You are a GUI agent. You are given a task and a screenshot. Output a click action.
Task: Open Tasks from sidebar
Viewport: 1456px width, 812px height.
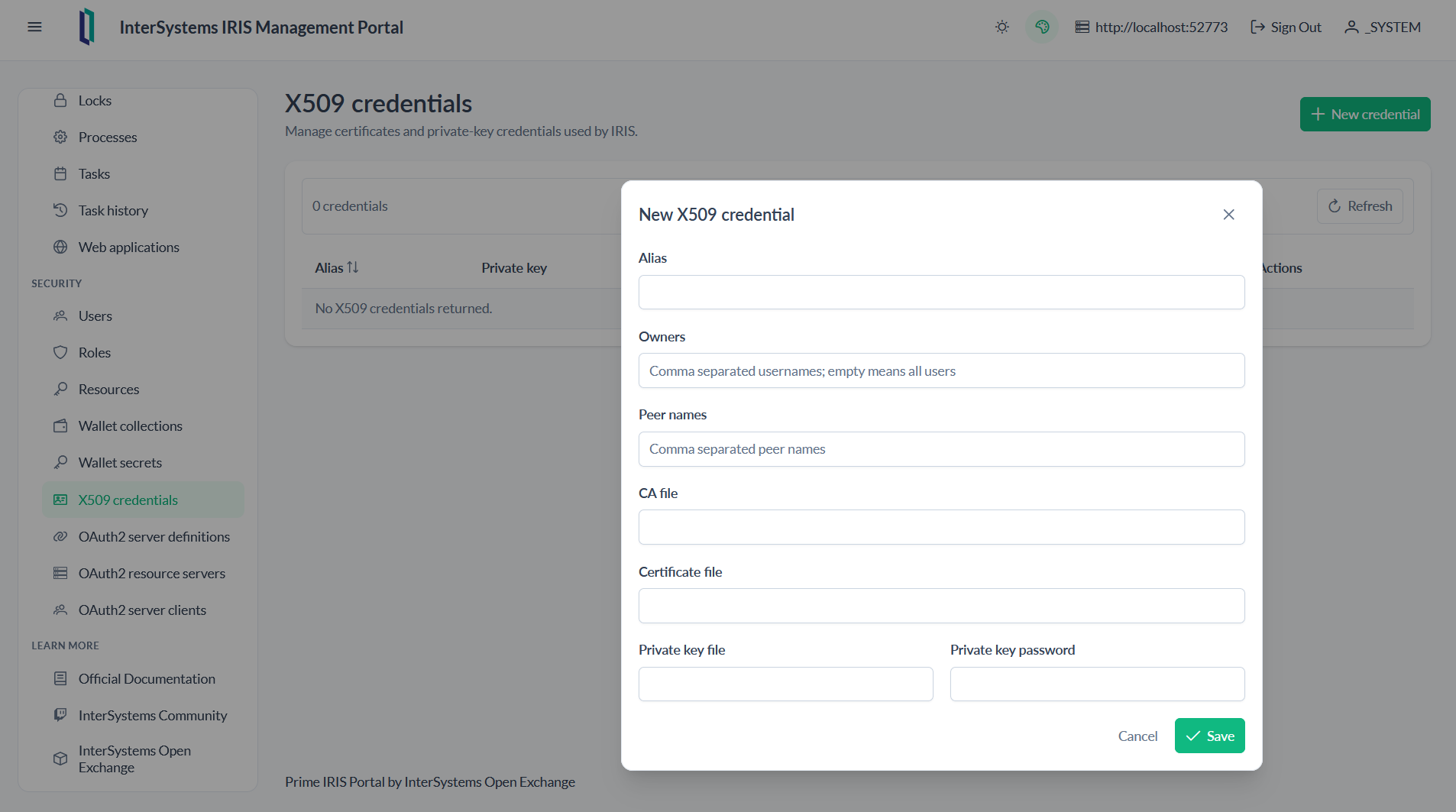pyautogui.click(x=143, y=173)
